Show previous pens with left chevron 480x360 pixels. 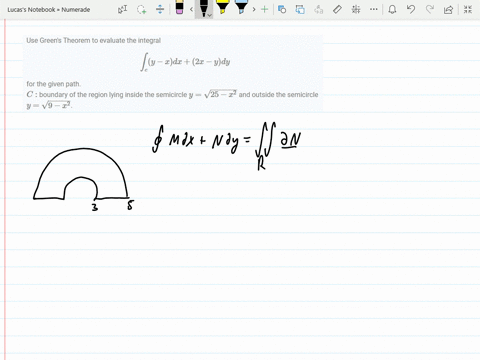pos(191,9)
